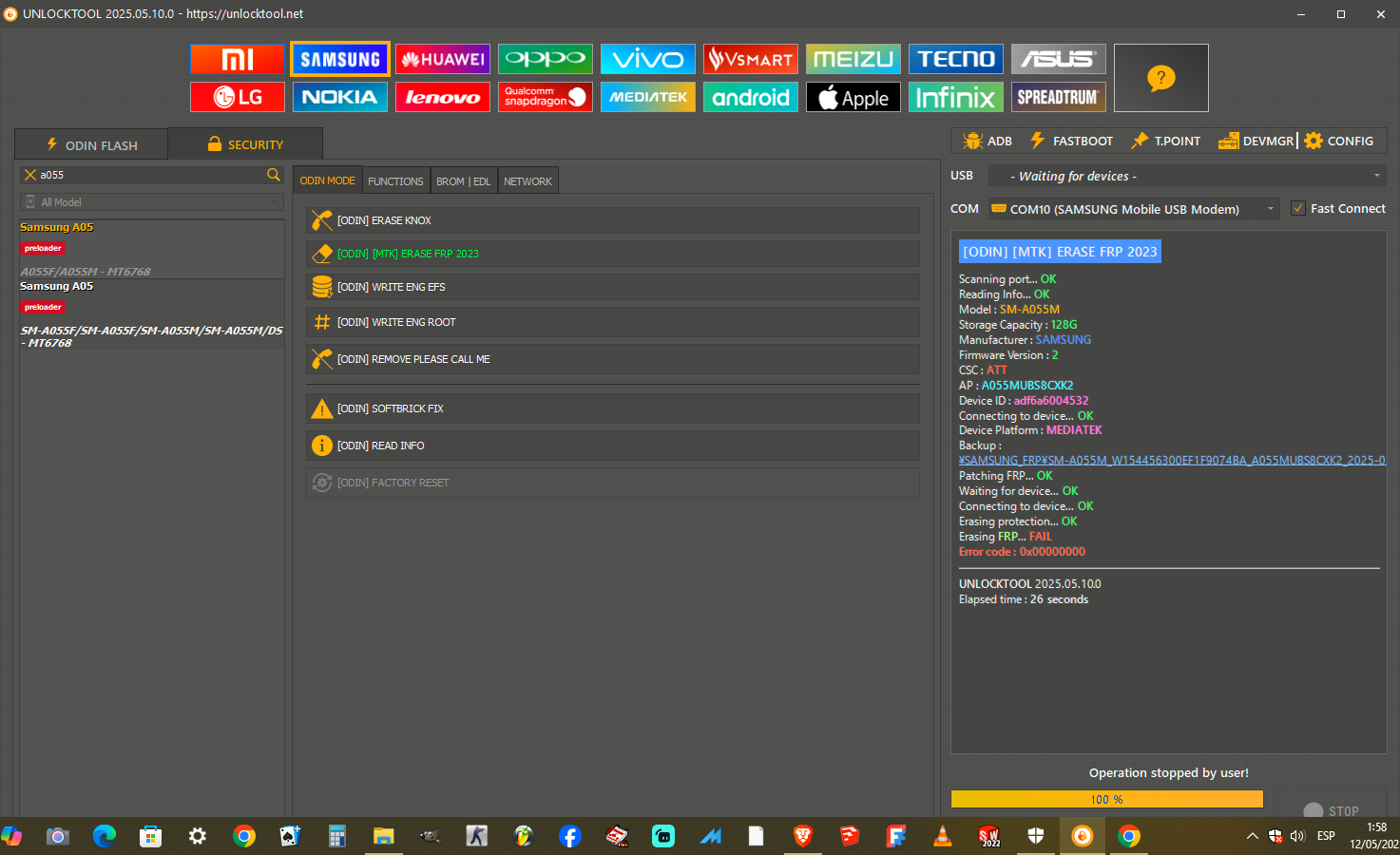Open the Qualcomm Snapdragon section
The image size is (1400, 855).
click(x=546, y=97)
